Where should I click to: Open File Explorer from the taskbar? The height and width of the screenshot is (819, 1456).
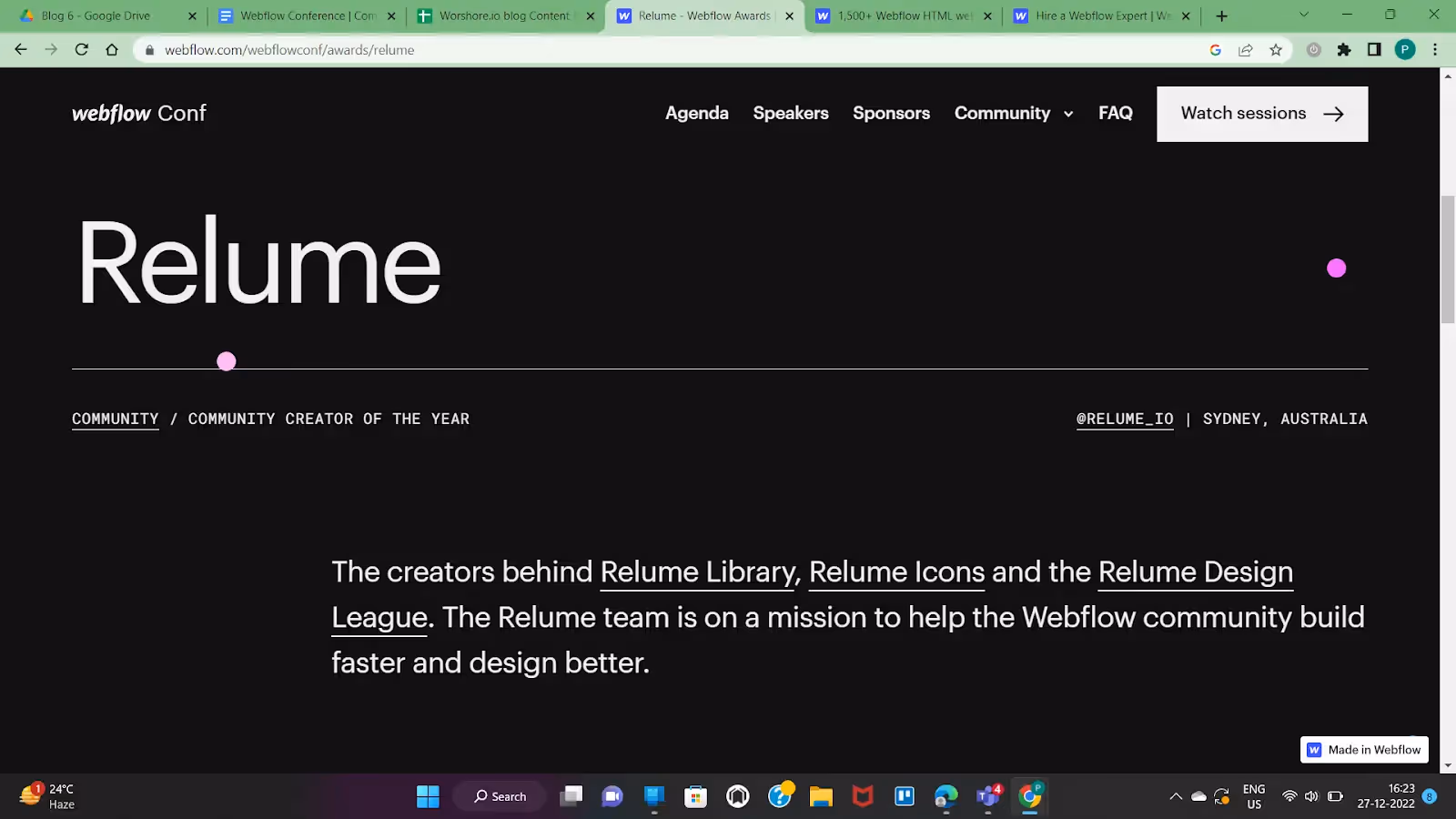(821, 796)
